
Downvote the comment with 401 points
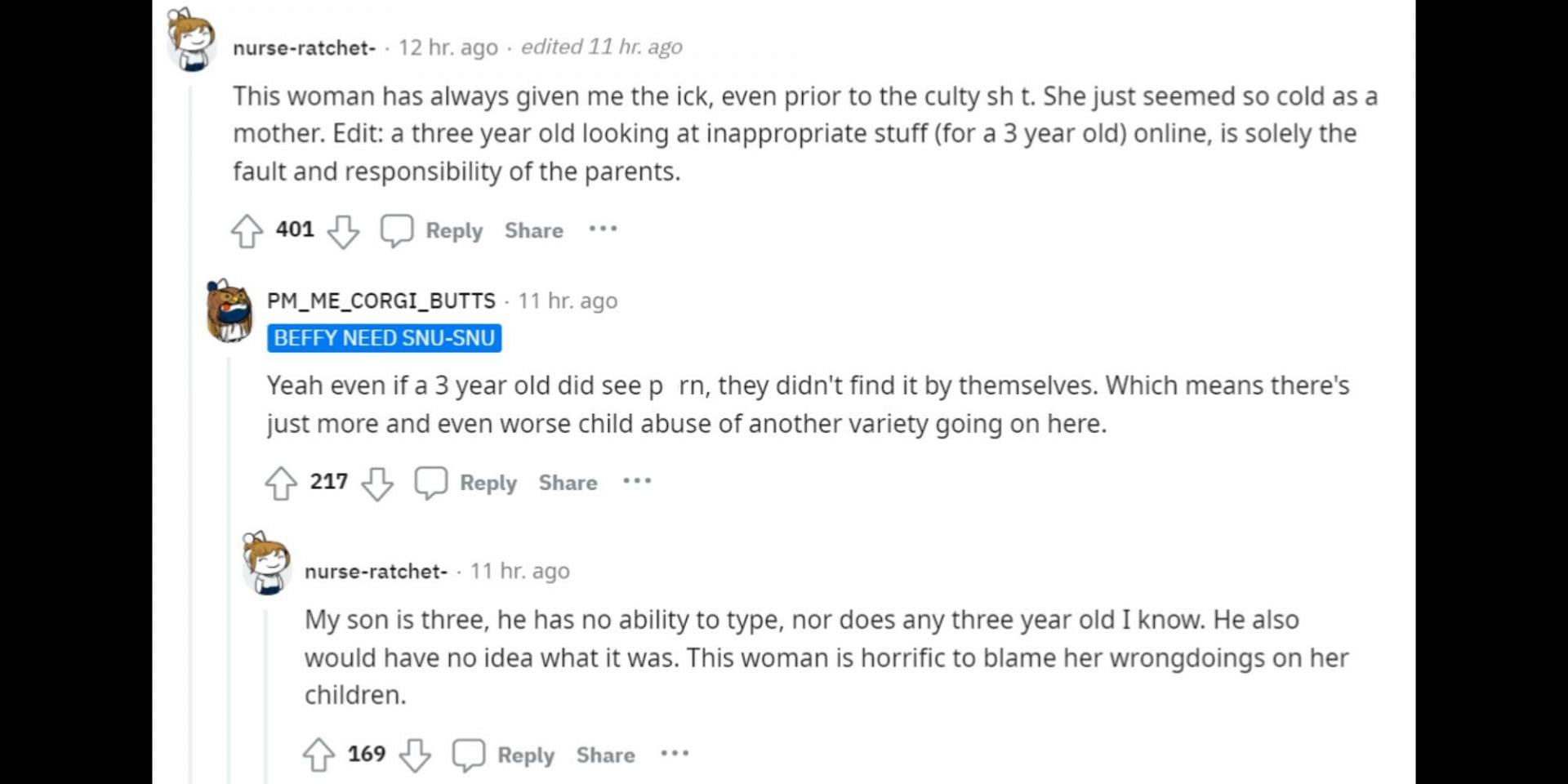point(343,231)
